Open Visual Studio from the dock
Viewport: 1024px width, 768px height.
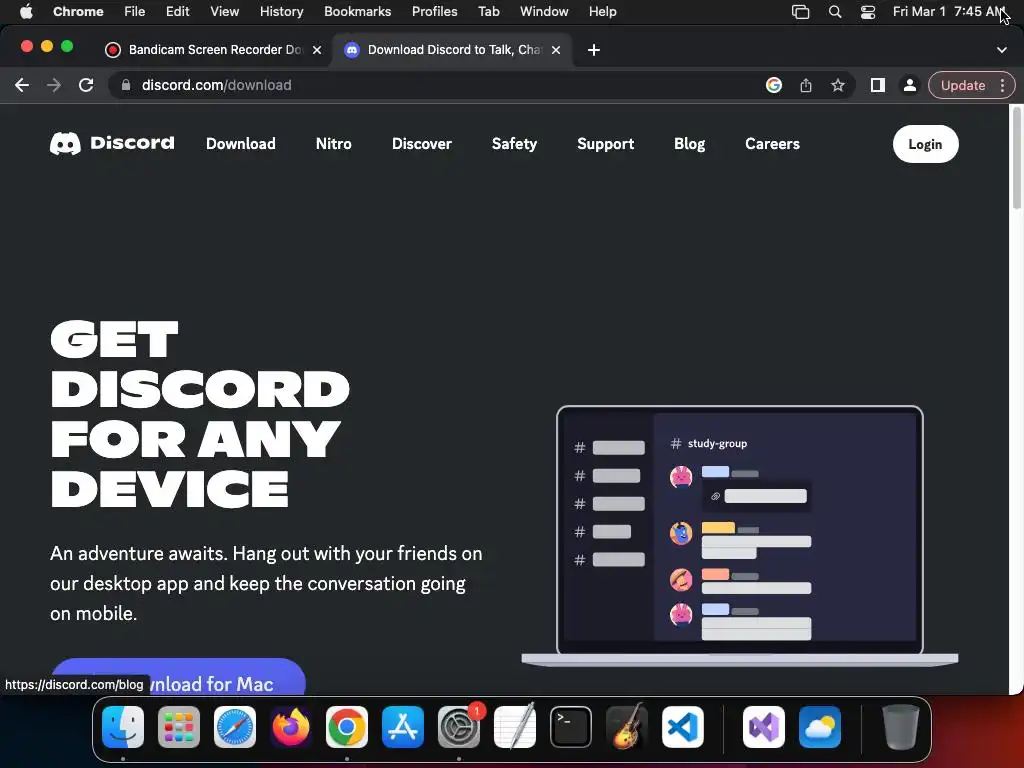764,727
